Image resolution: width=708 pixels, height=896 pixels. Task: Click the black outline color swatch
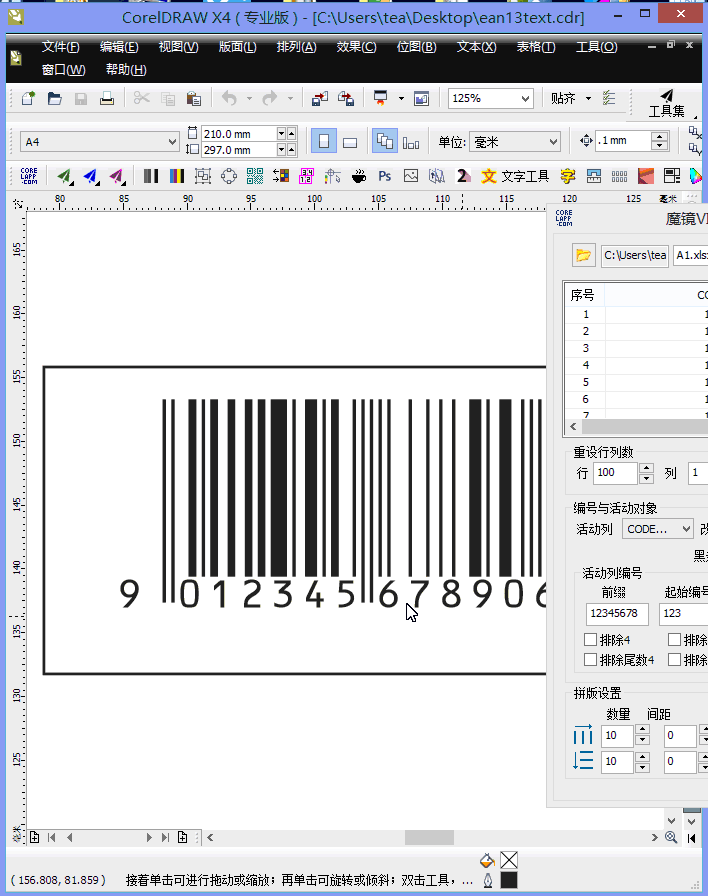point(509,881)
